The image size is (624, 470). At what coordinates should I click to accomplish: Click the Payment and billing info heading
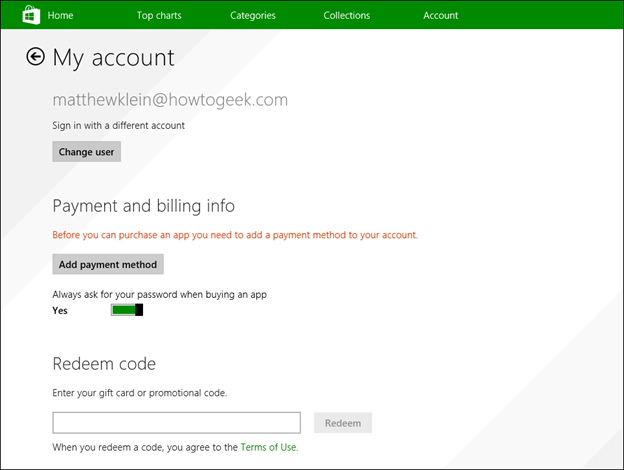144,206
